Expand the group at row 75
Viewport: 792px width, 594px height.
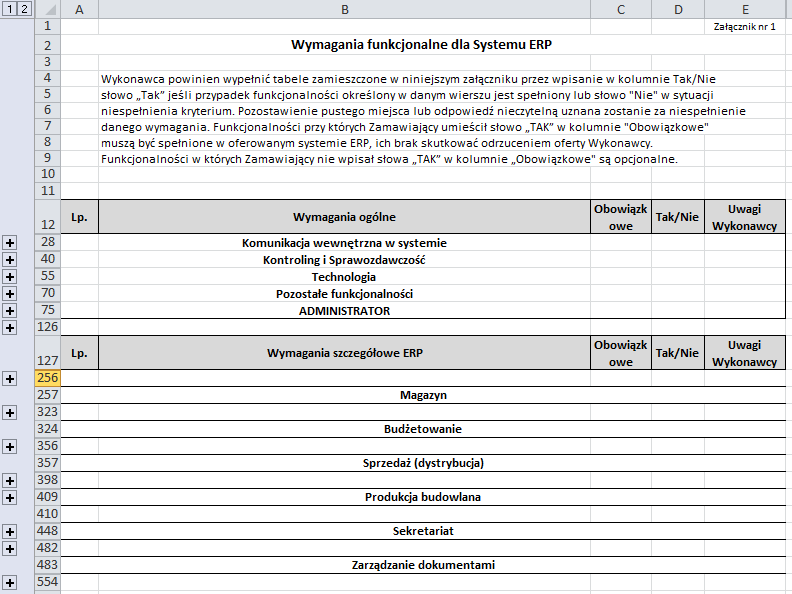(x=10, y=311)
